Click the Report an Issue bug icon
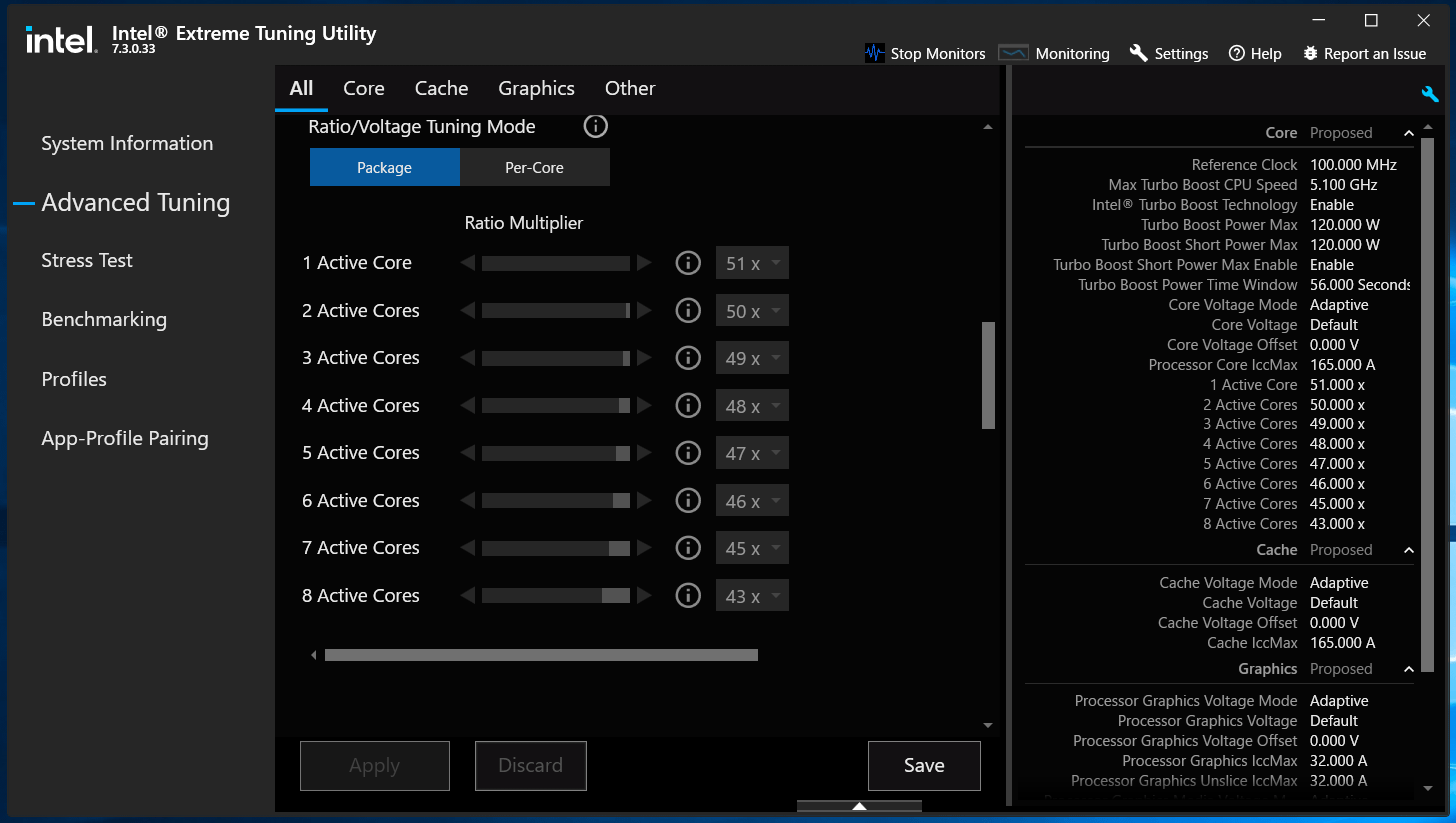The height and width of the screenshot is (823, 1456). point(1311,53)
